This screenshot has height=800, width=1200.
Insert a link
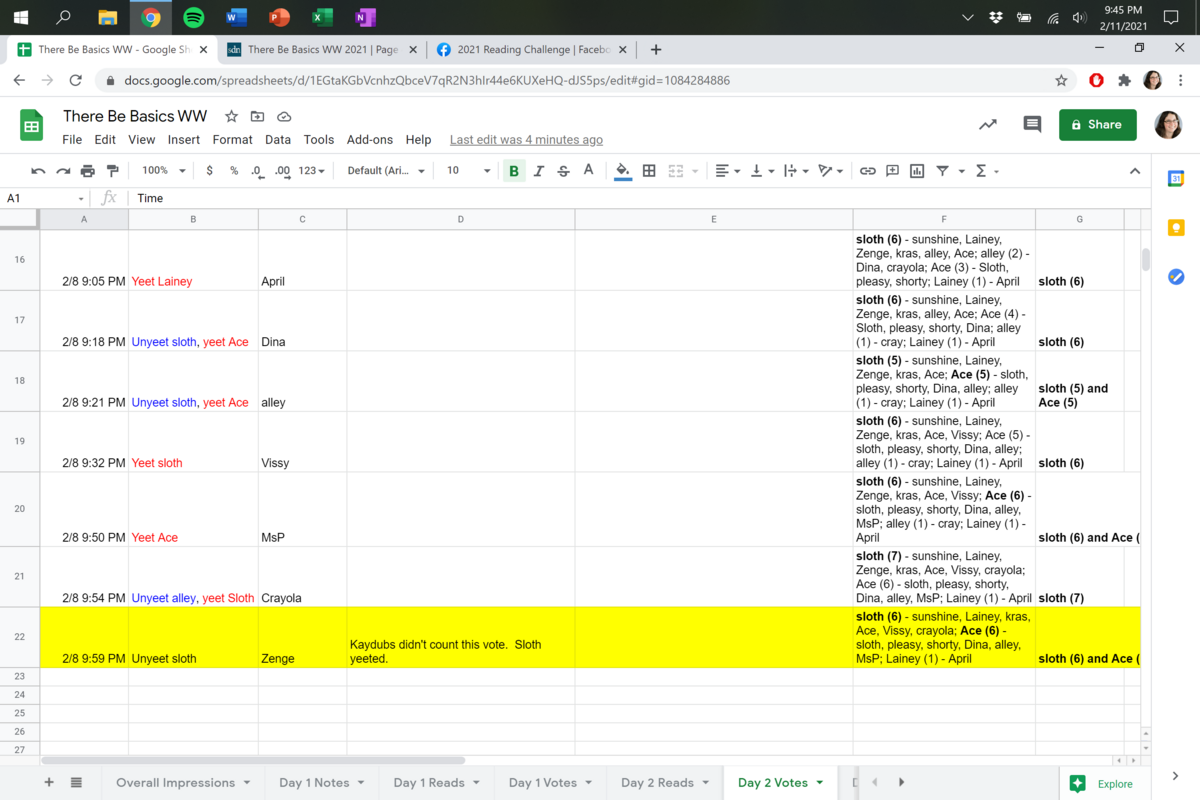coord(868,171)
